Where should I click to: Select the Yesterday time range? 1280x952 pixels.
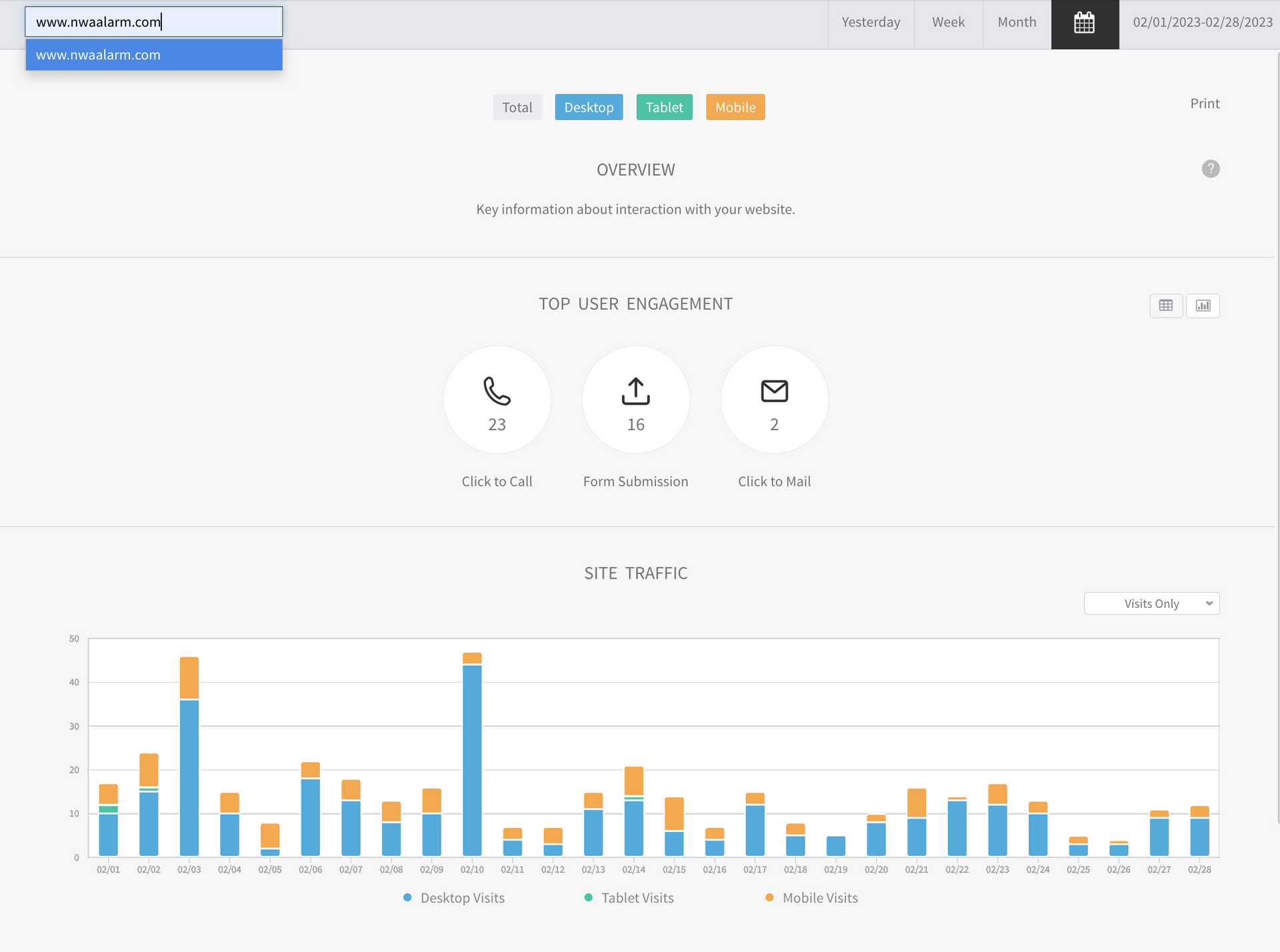click(x=871, y=22)
